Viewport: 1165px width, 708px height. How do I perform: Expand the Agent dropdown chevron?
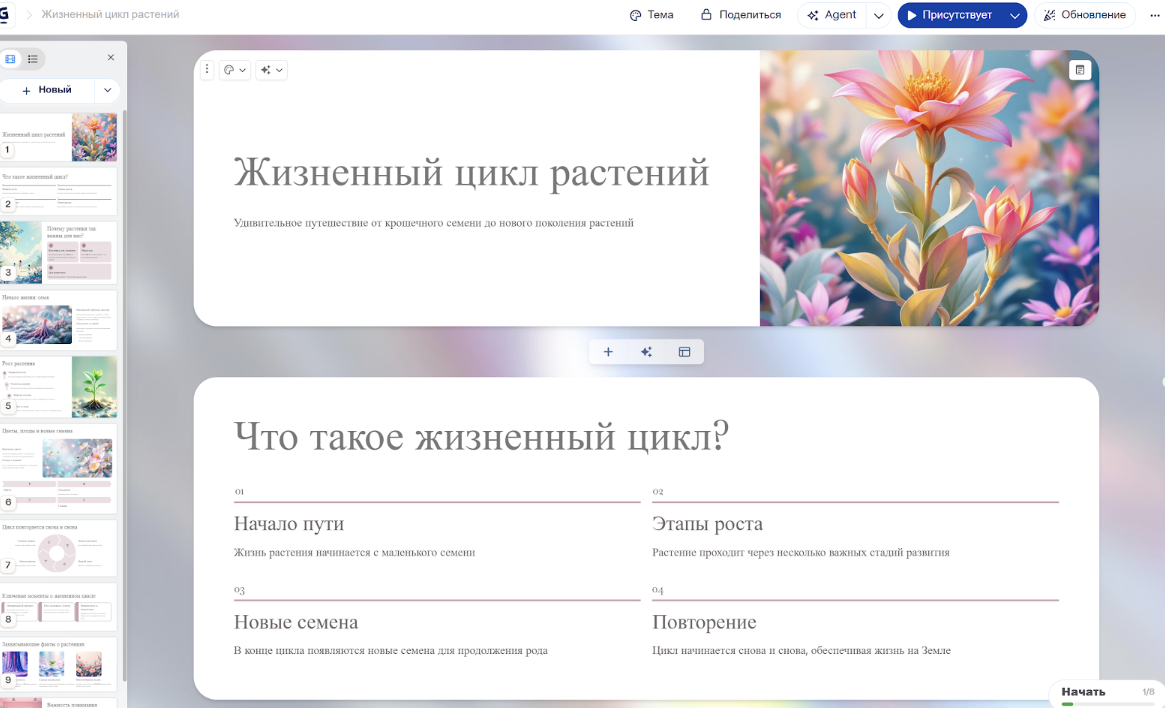point(879,16)
